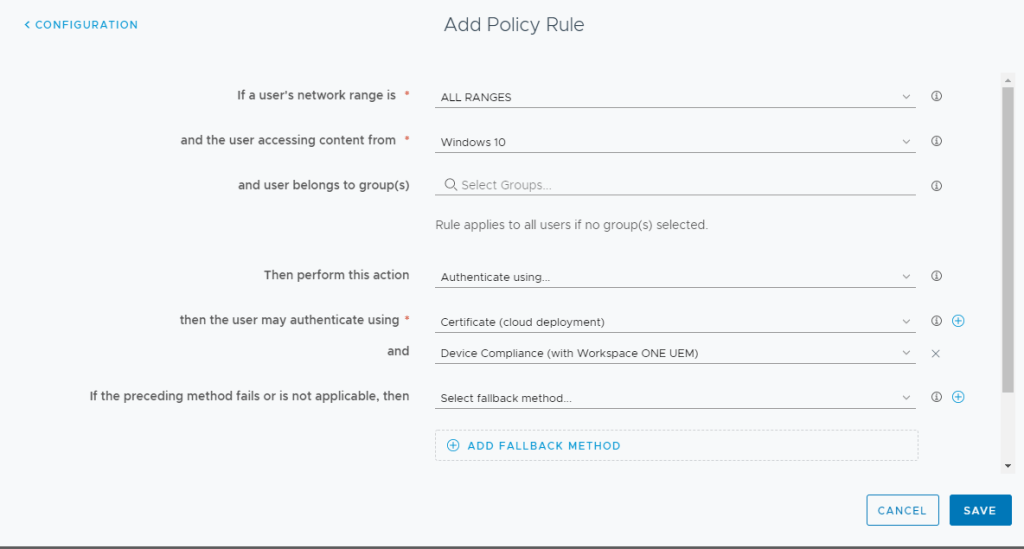Click the Select Groups search field
Viewport: 1024px width, 549px height.
pos(676,185)
